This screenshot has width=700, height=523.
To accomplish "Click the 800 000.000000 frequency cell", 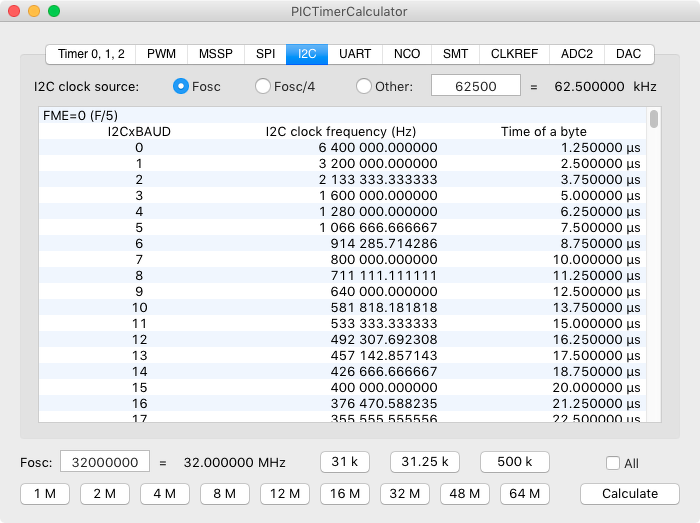I will coord(384,260).
